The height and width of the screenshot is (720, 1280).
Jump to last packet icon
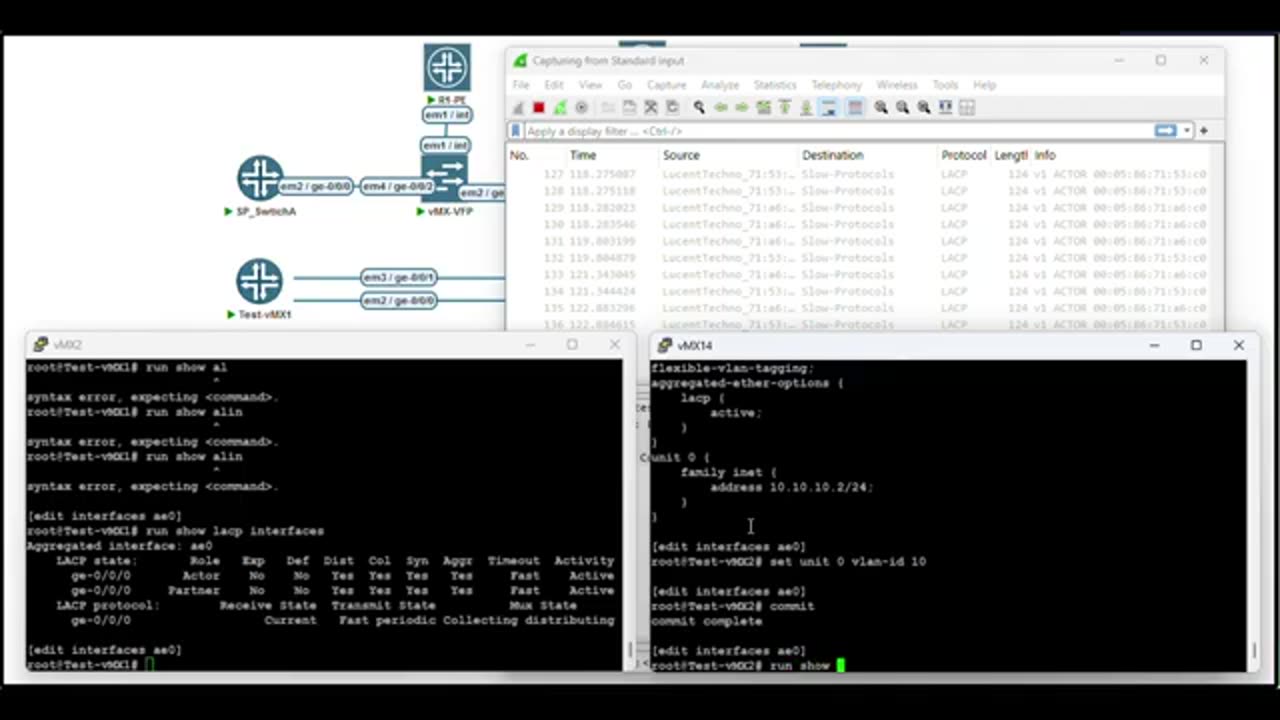806,107
